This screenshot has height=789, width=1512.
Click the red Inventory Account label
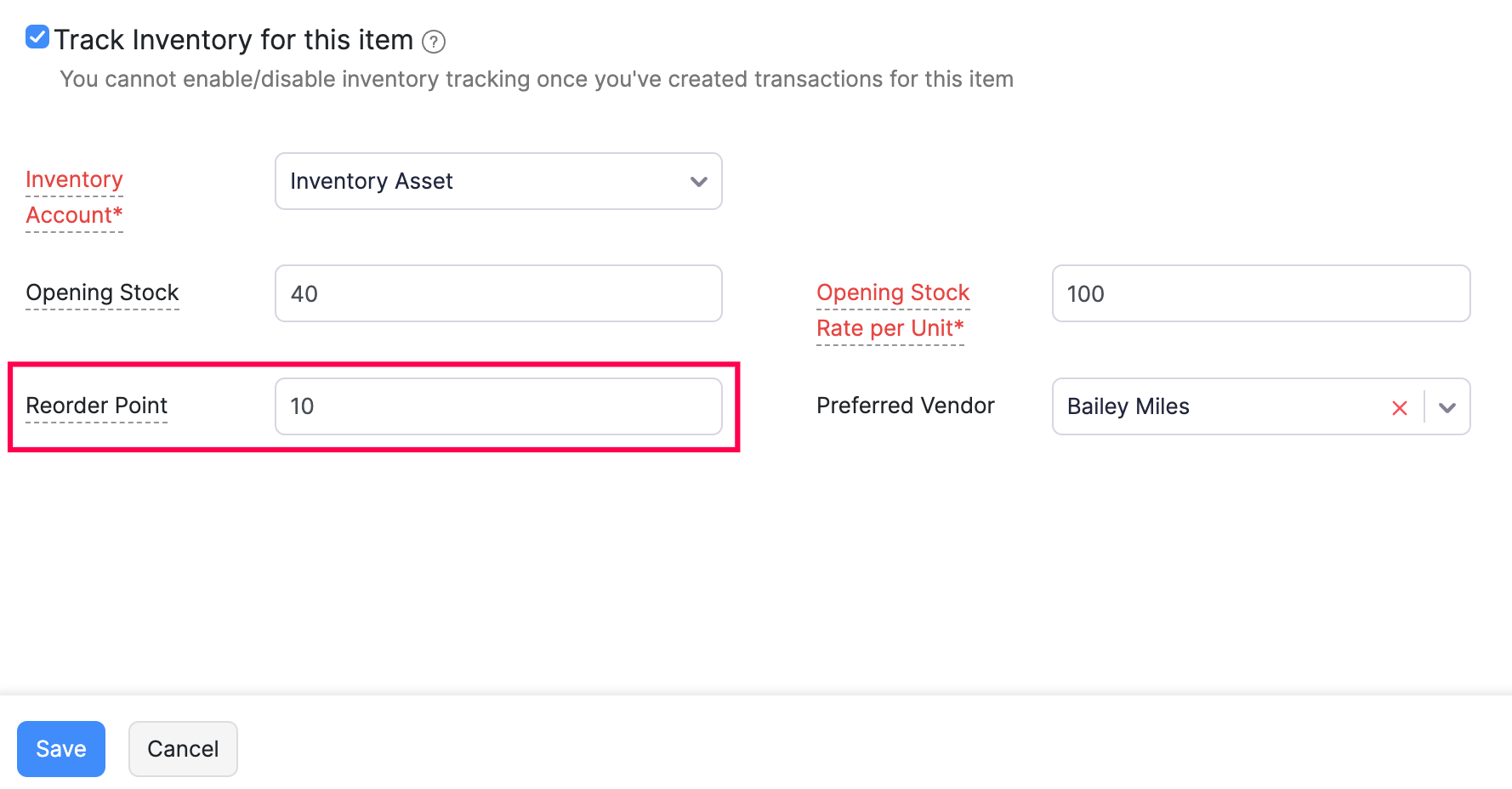tap(74, 197)
